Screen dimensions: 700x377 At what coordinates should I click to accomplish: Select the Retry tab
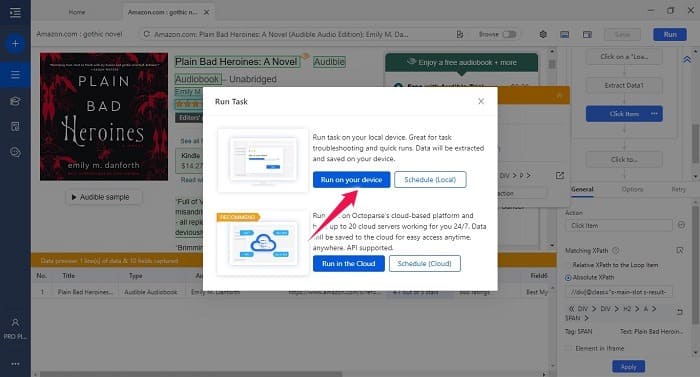coord(678,189)
